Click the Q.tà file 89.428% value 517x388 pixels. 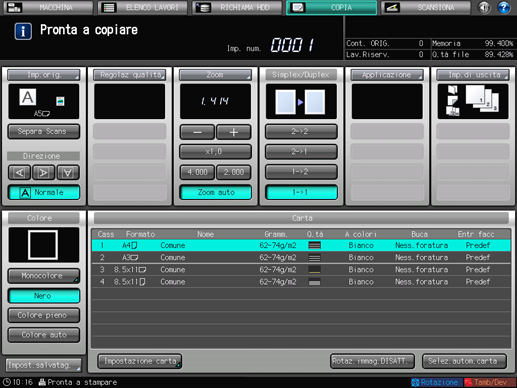click(499, 55)
